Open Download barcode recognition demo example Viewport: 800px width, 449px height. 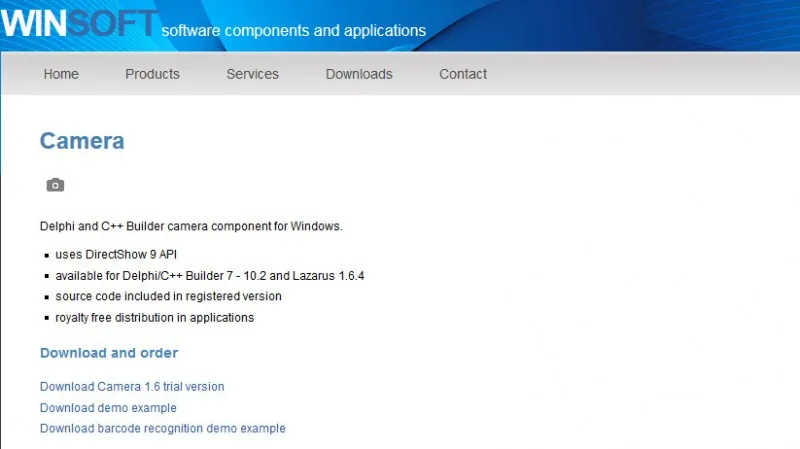[x=163, y=429]
